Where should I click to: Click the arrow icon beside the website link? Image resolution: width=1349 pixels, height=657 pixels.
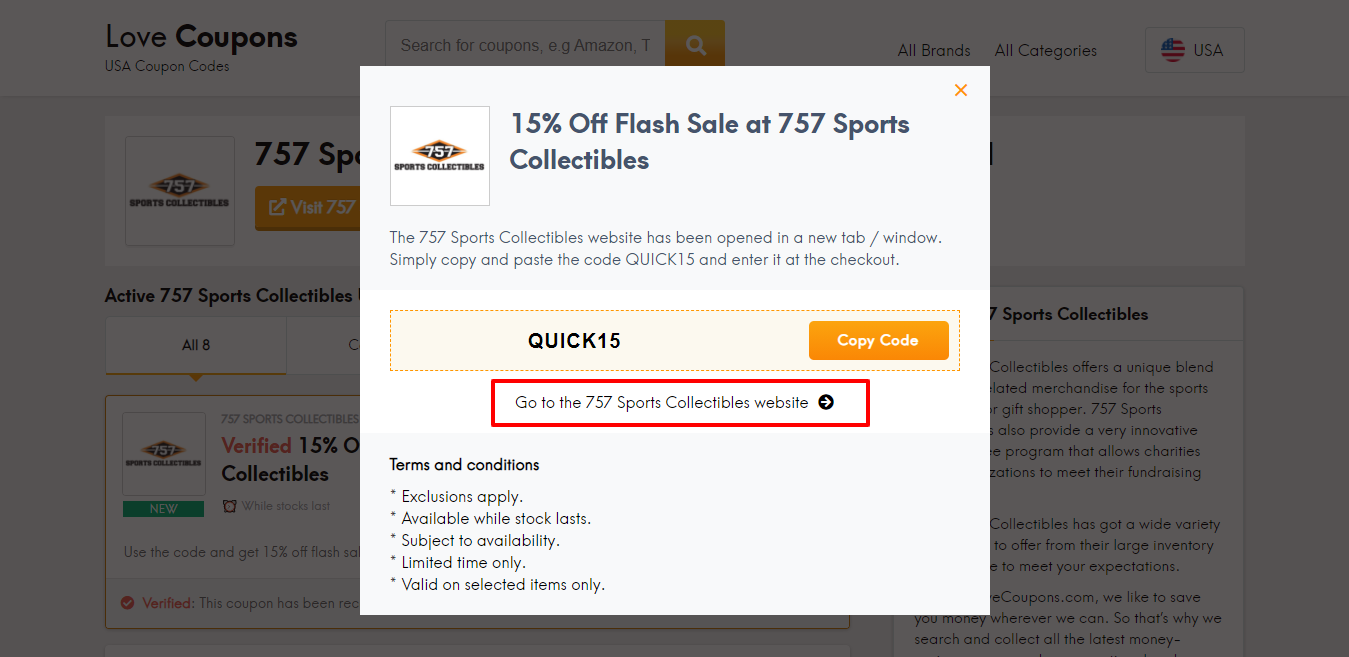[826, 402]
